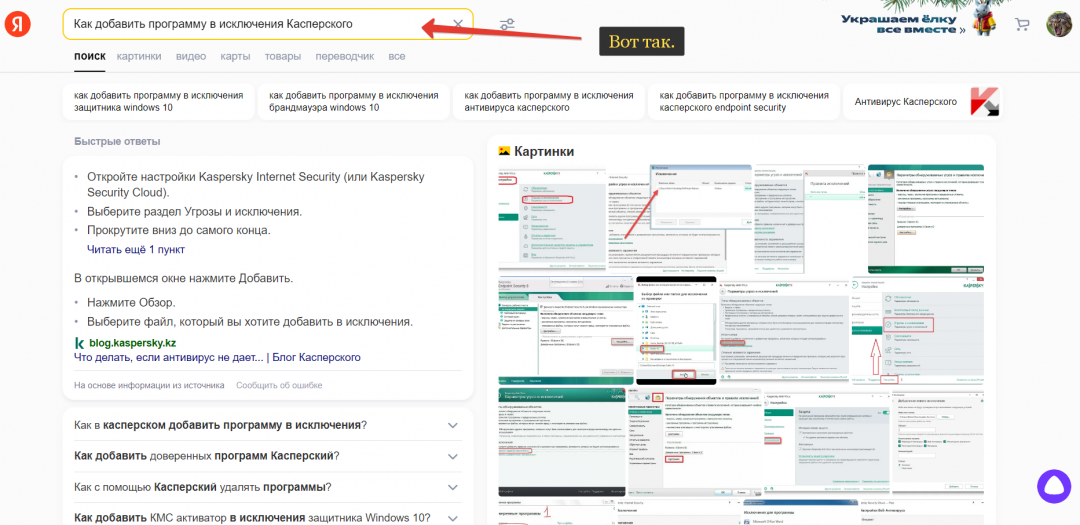Open the все tab

pyautogui.click(x=397, y=56)
